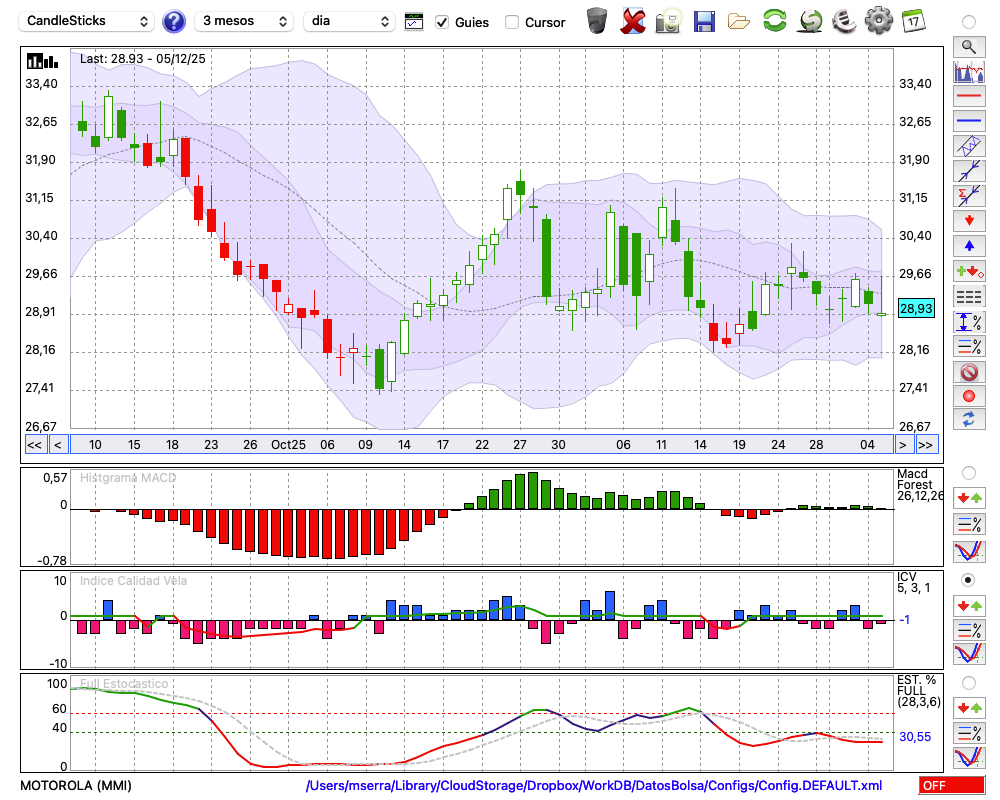This screenshot has height=800, width=1000.
Task: Click the calendar icon showing 17
Action: [912, 20]
